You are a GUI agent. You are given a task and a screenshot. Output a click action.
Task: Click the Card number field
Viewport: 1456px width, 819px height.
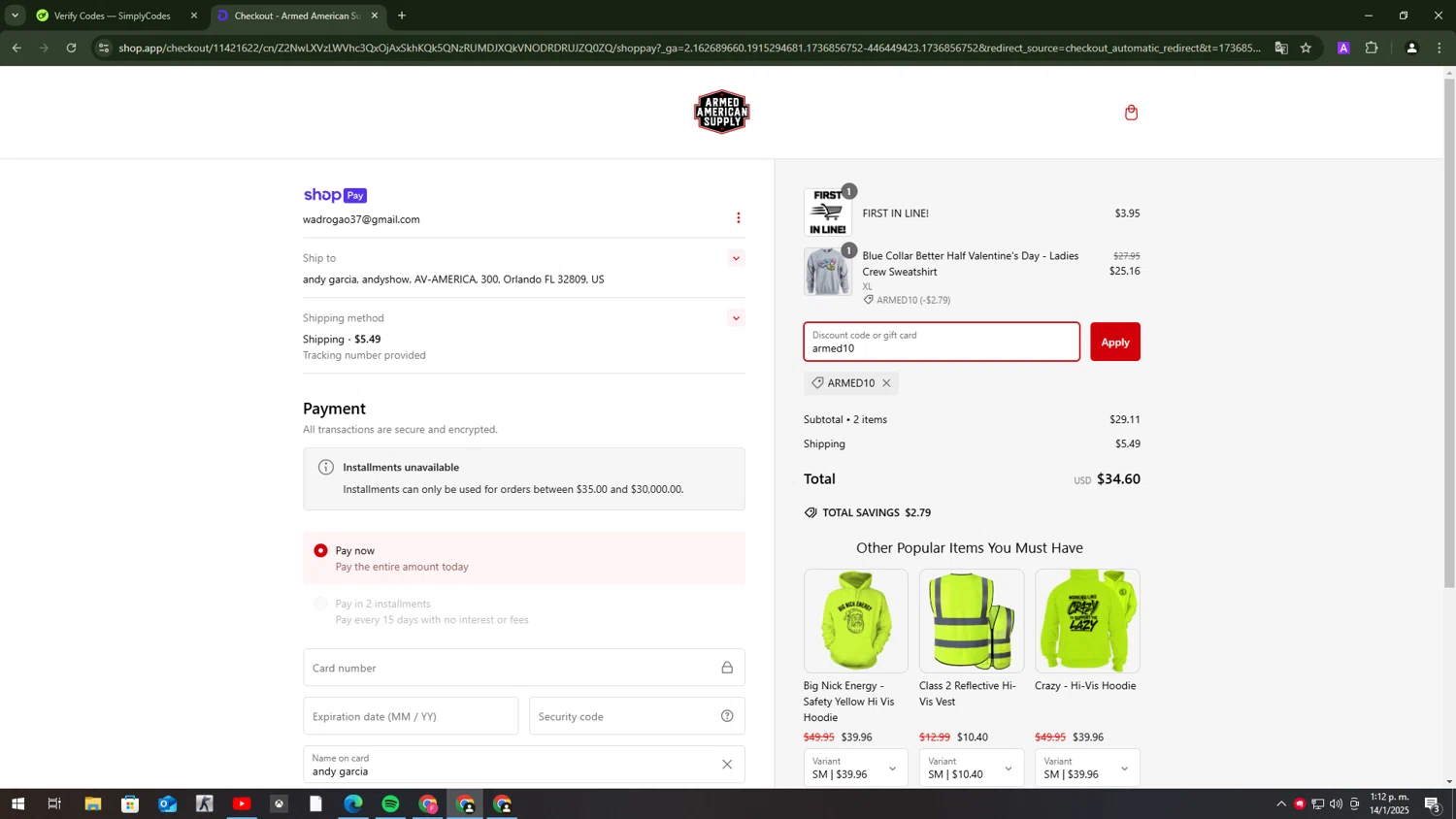click(x=524, y=668)
